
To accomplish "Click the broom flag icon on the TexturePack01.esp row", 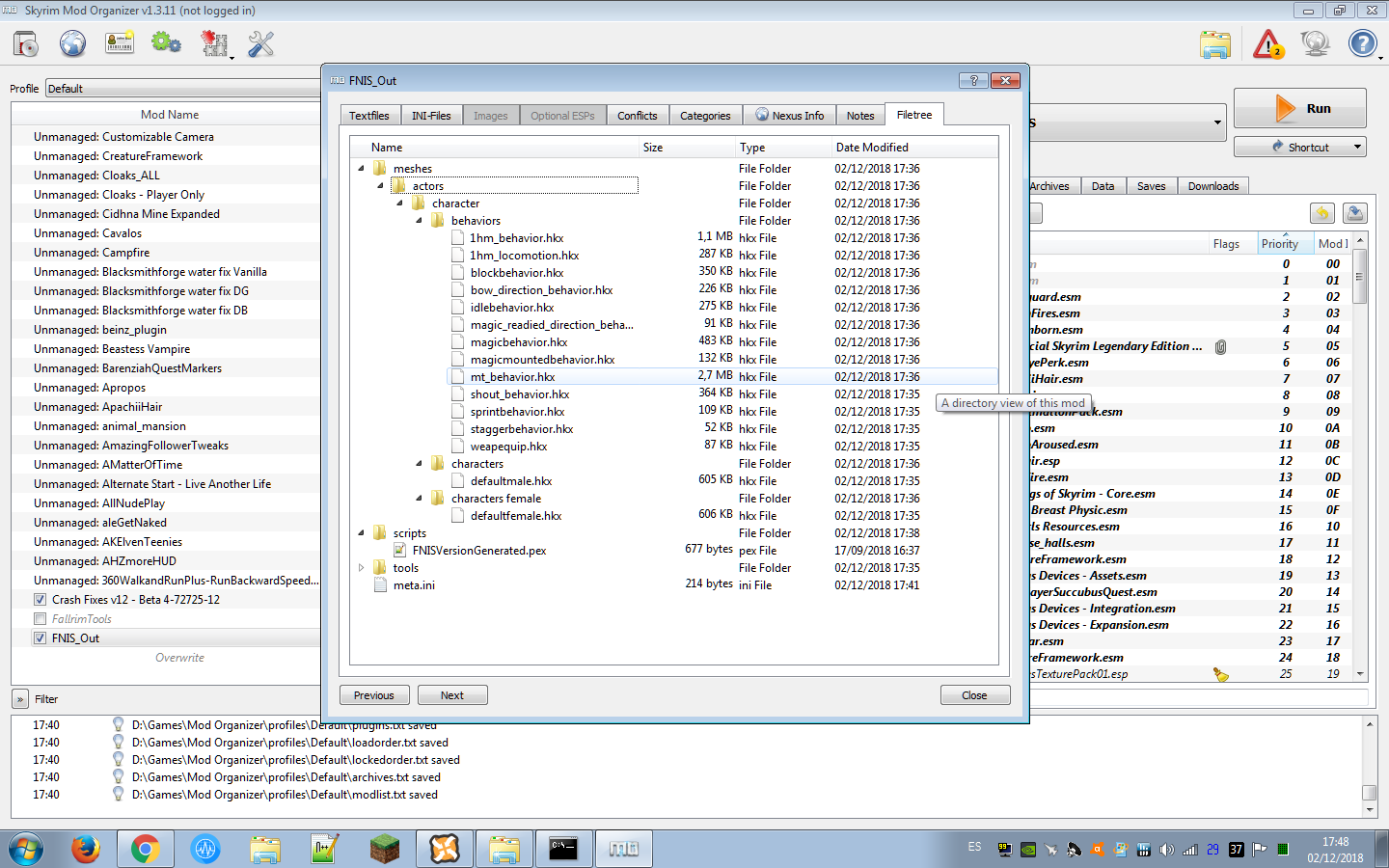I will [x=1221, y=674].
